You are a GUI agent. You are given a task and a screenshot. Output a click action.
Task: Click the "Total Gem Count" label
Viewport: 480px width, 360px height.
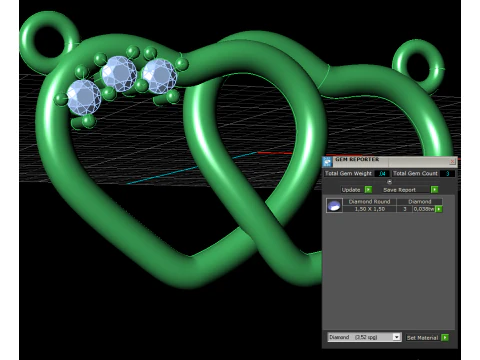click(415, 173)
